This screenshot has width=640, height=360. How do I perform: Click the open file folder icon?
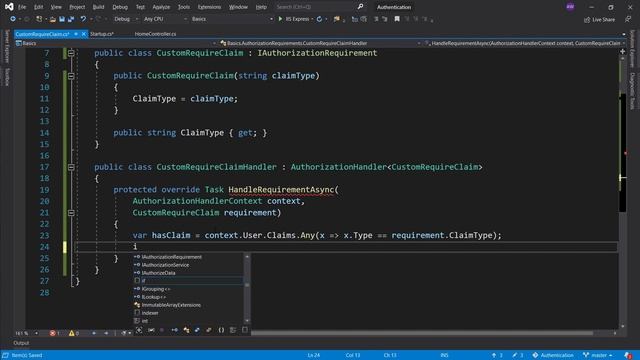point(53,19)
